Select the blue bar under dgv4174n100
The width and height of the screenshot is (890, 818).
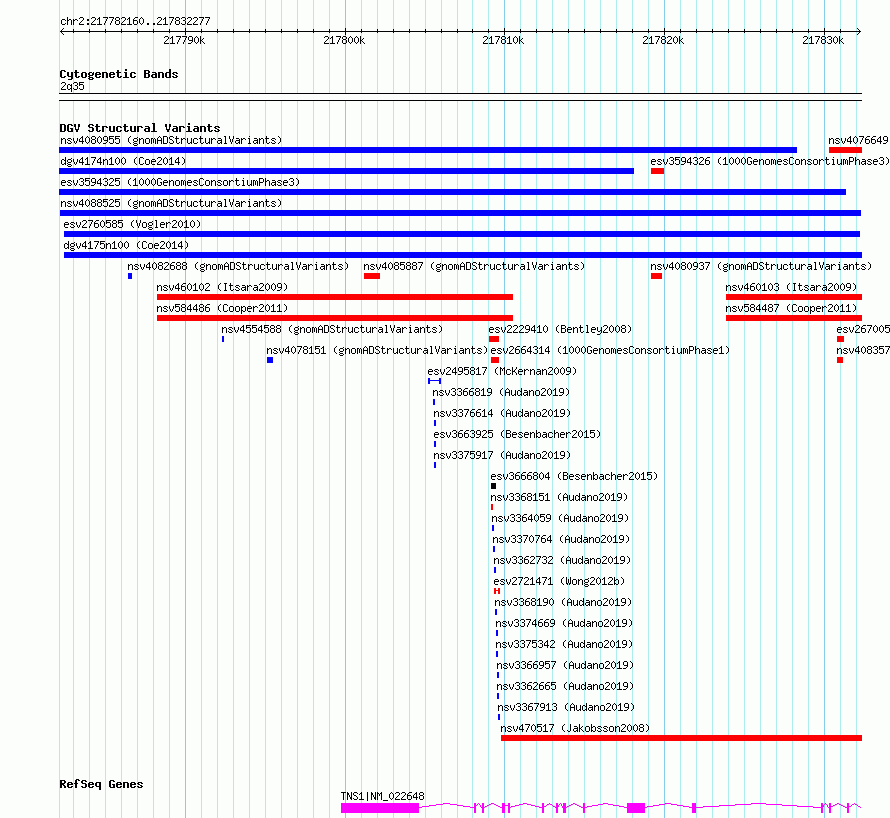tap(346, 171)
